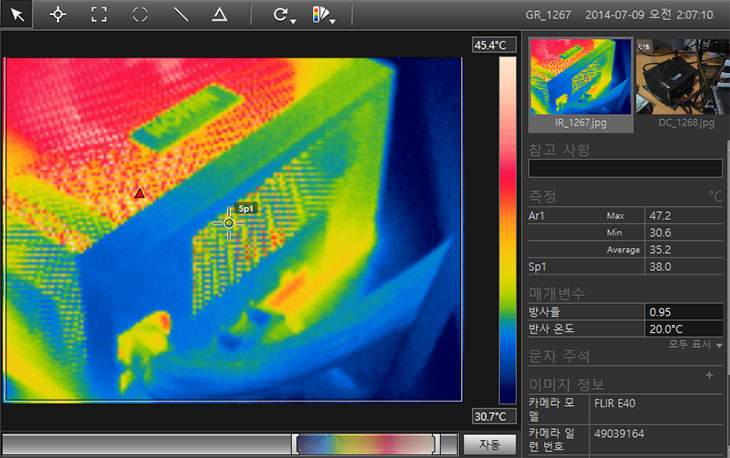Click the Sp1 spot marker on thermal image
Screen dimensions: 730x458
(x=229, y=223)
